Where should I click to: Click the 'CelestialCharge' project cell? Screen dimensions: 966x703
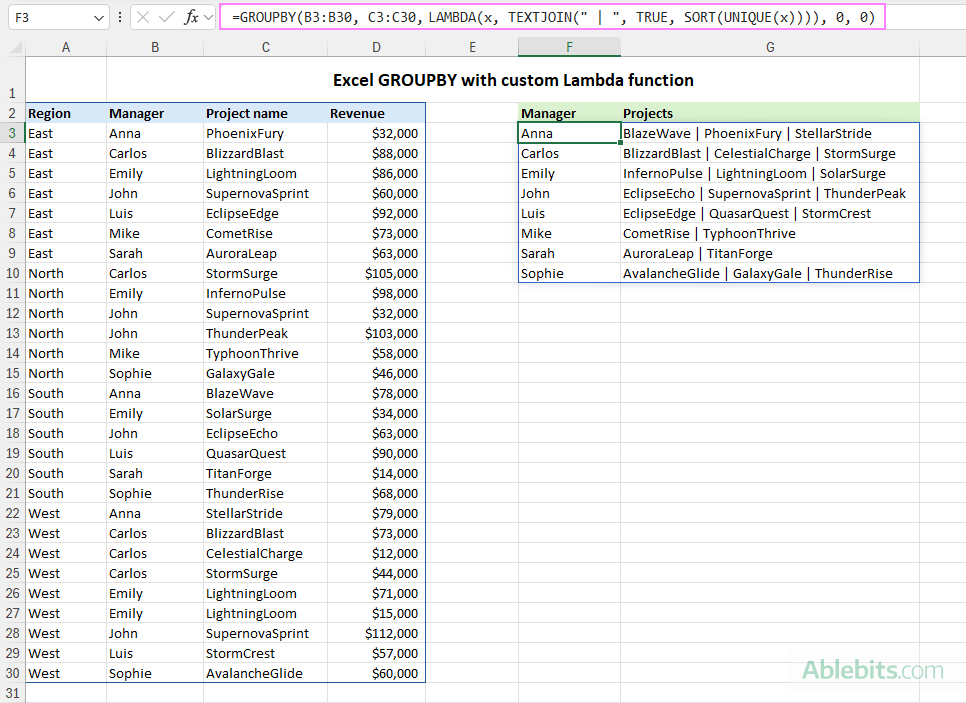click(x=266, y=553)
